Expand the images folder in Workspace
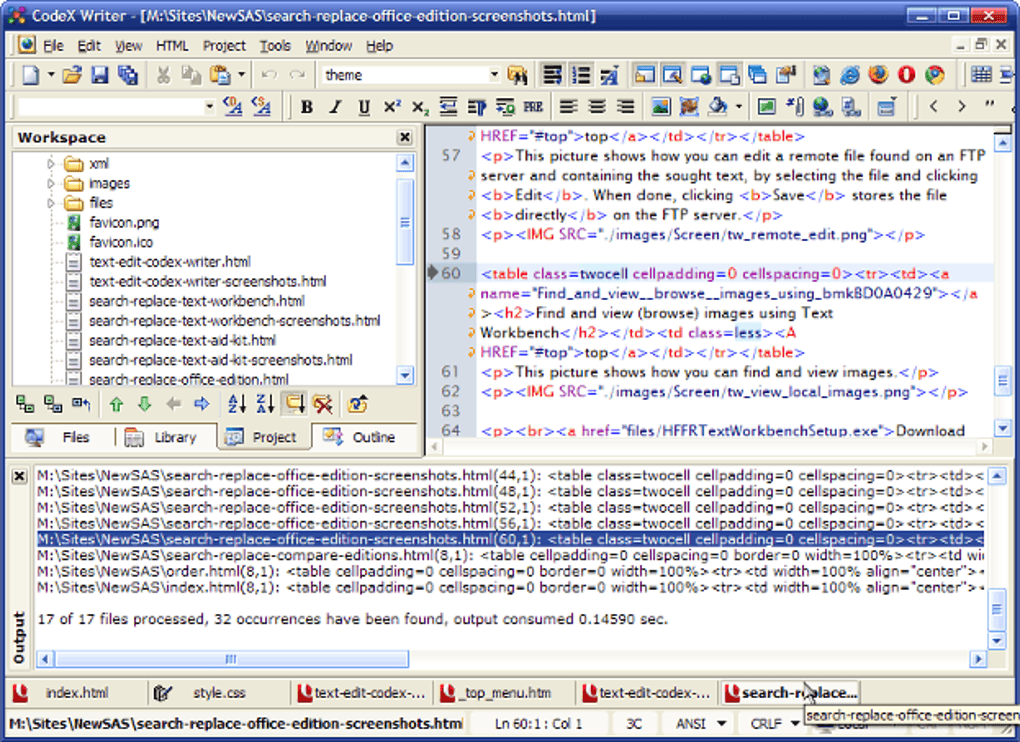 pos(51,183)
